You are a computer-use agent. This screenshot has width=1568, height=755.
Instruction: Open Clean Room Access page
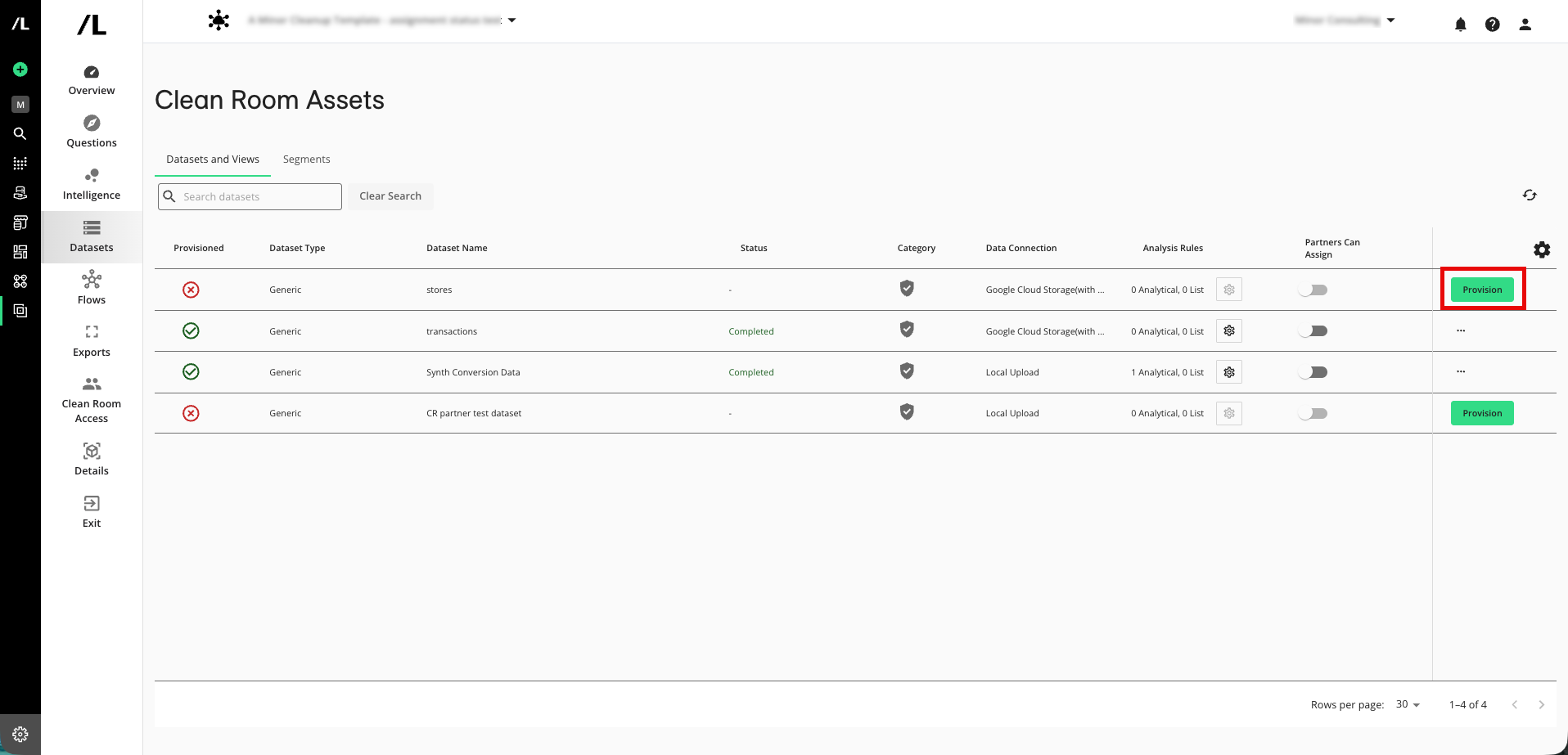click(x=92, y=400)
